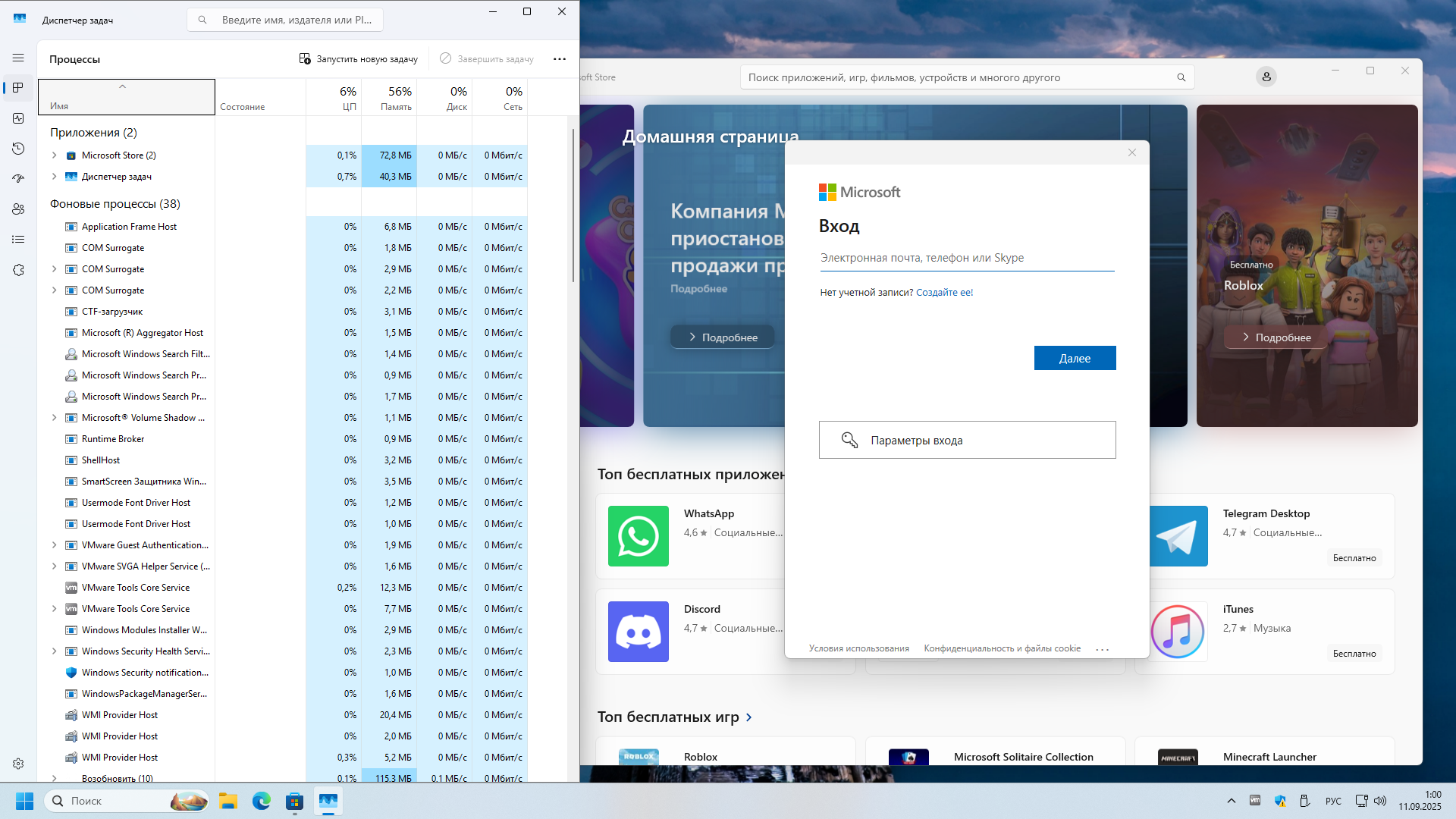Expand Microsoft Store (2) process group
The width and height of the screenshot is (1456, 819).
54,155
